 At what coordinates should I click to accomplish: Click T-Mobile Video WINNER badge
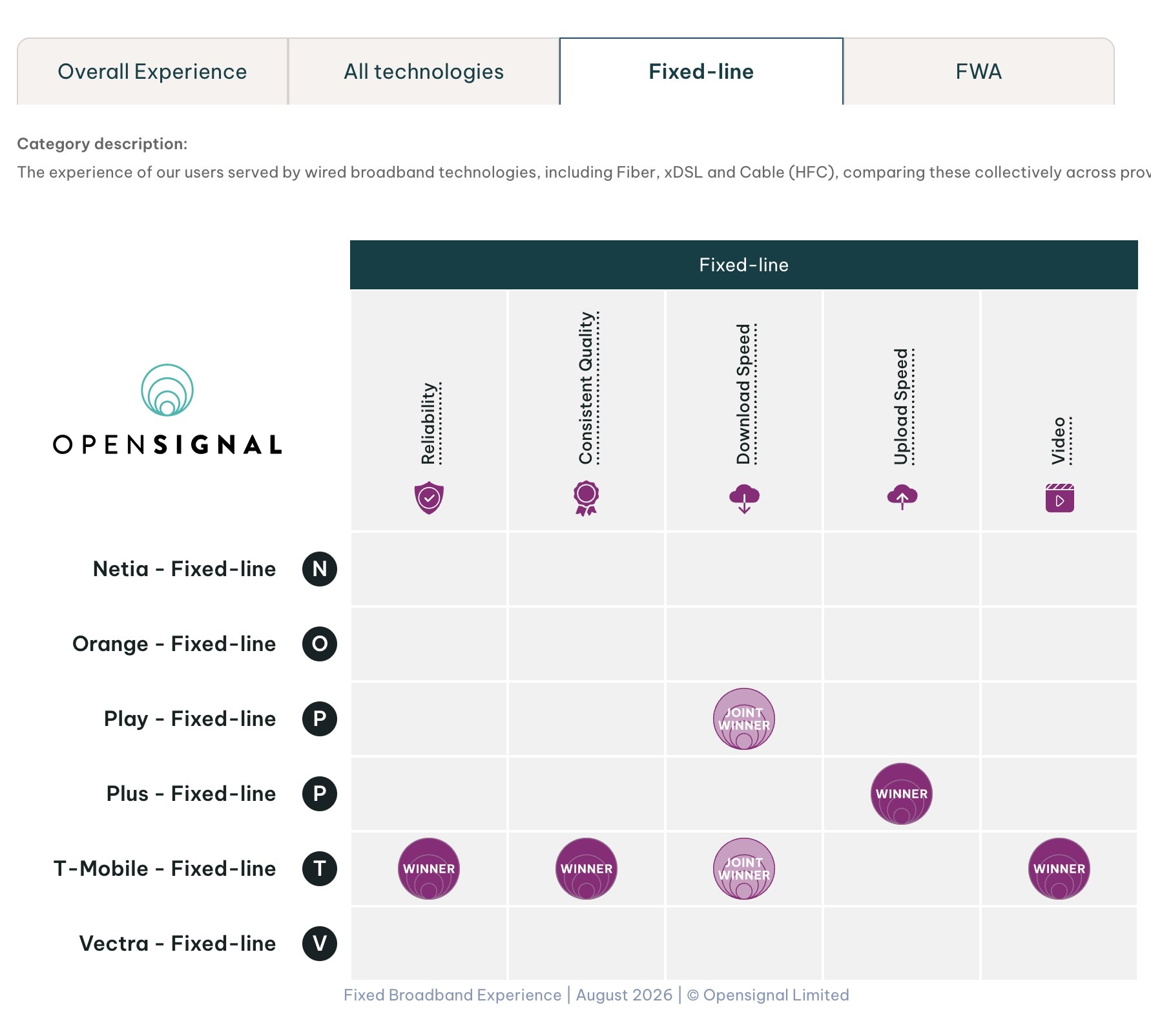1059,869
